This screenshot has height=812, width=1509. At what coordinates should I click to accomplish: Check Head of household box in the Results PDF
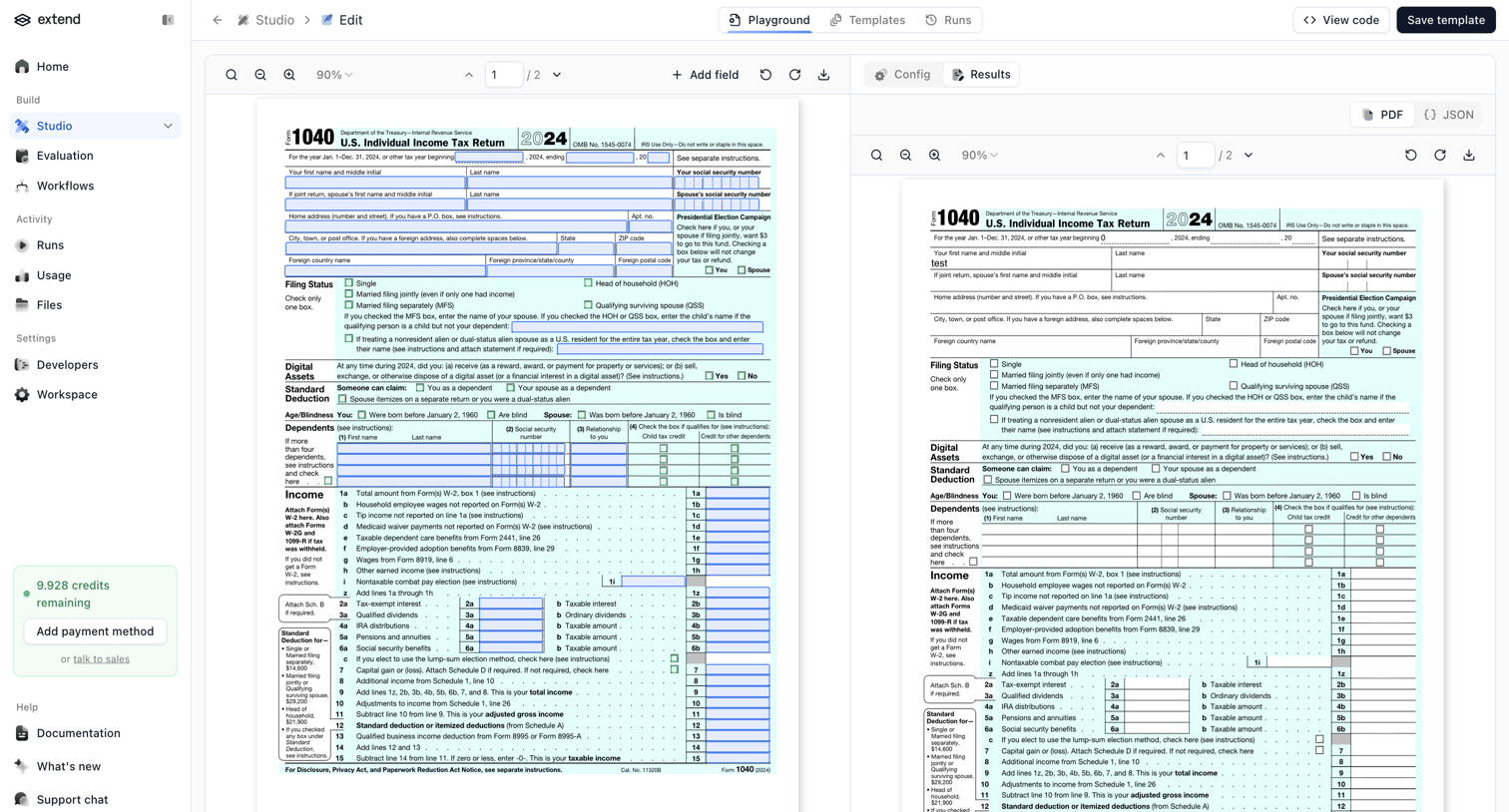(1234, 364)
